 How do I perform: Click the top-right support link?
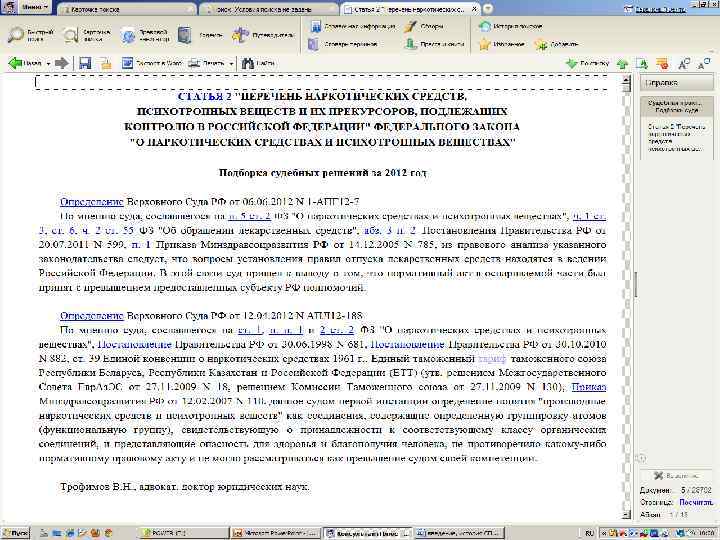pos(662,9)
